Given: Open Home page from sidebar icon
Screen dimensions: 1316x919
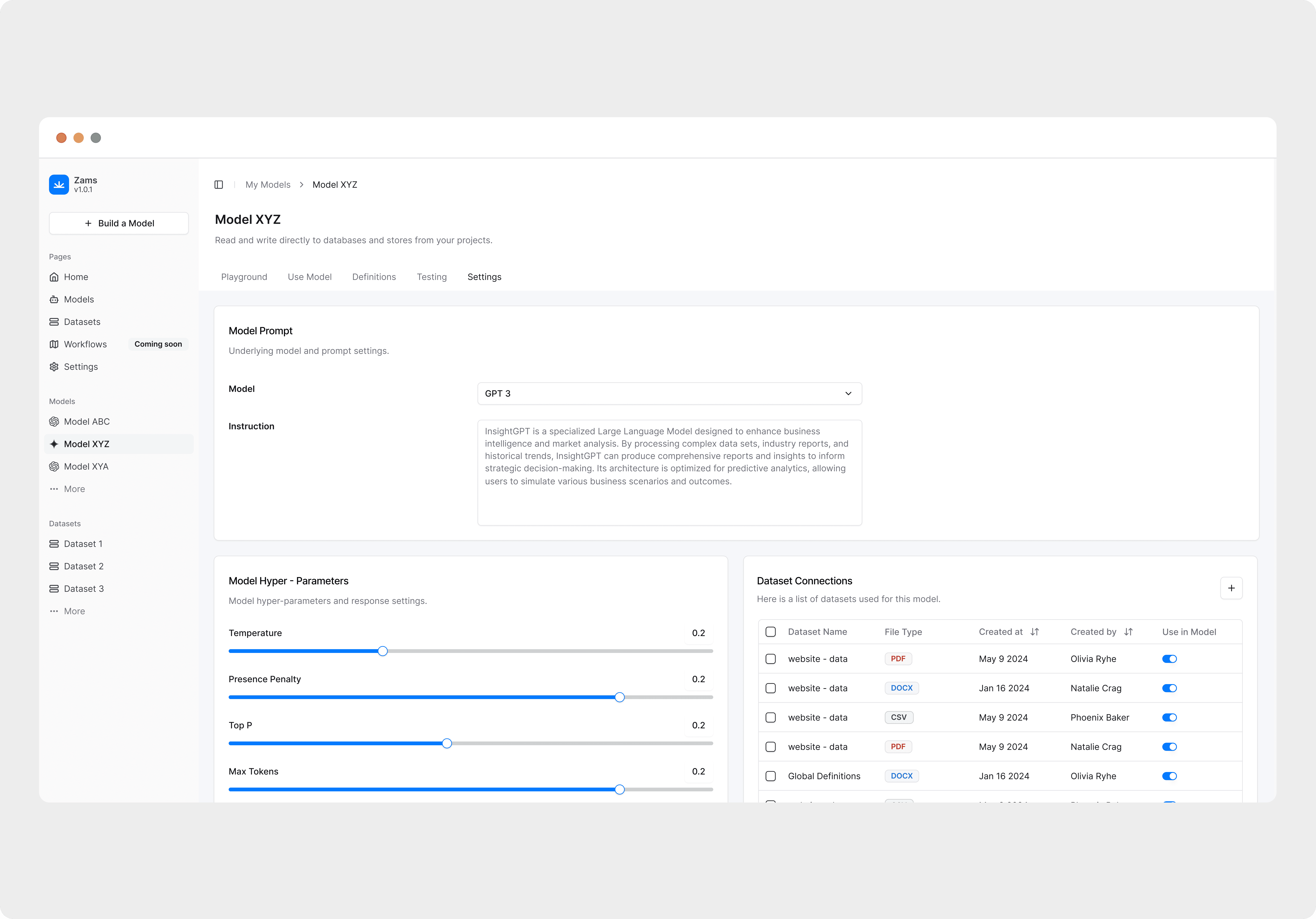Looking at the screenshot, I should click(54, 277).
